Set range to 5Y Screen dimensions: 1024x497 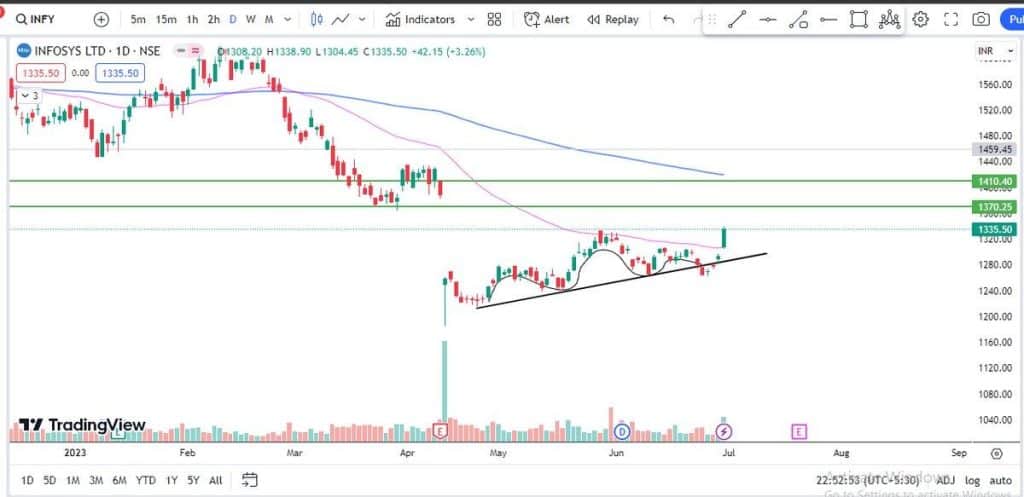(193, 481)
